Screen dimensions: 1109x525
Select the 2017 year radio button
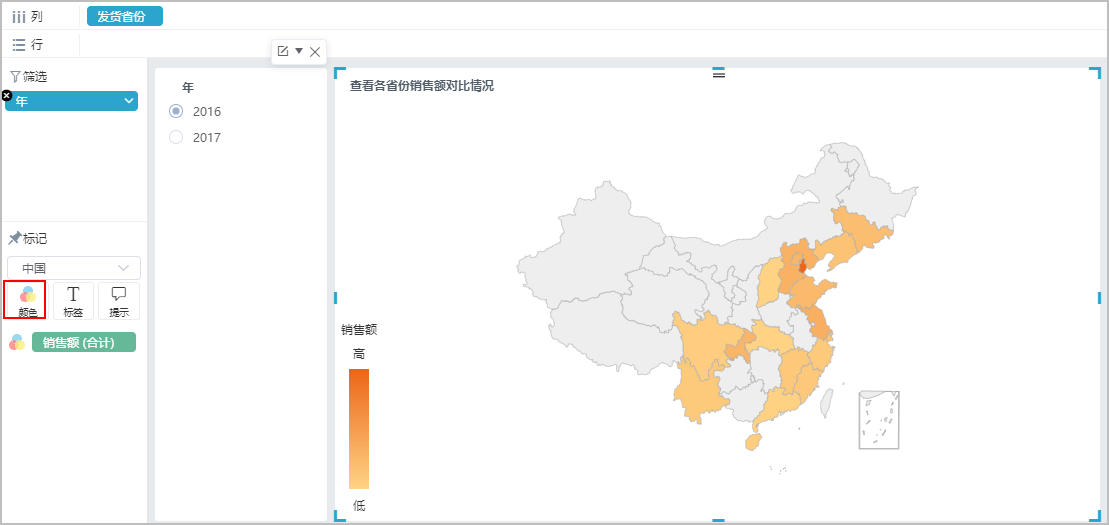click(176, 137)
